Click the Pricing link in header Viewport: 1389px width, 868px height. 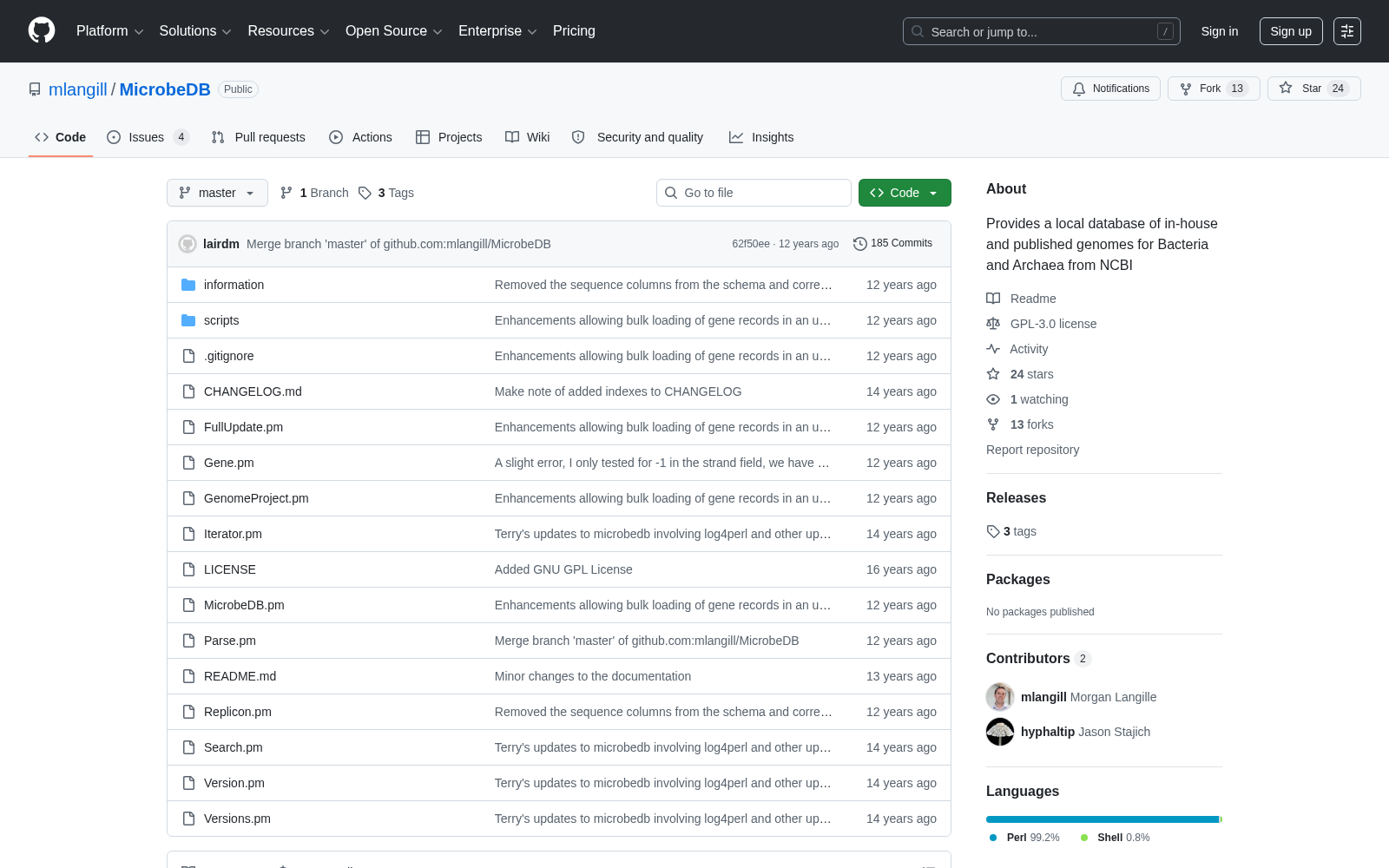tap(574, 31)
